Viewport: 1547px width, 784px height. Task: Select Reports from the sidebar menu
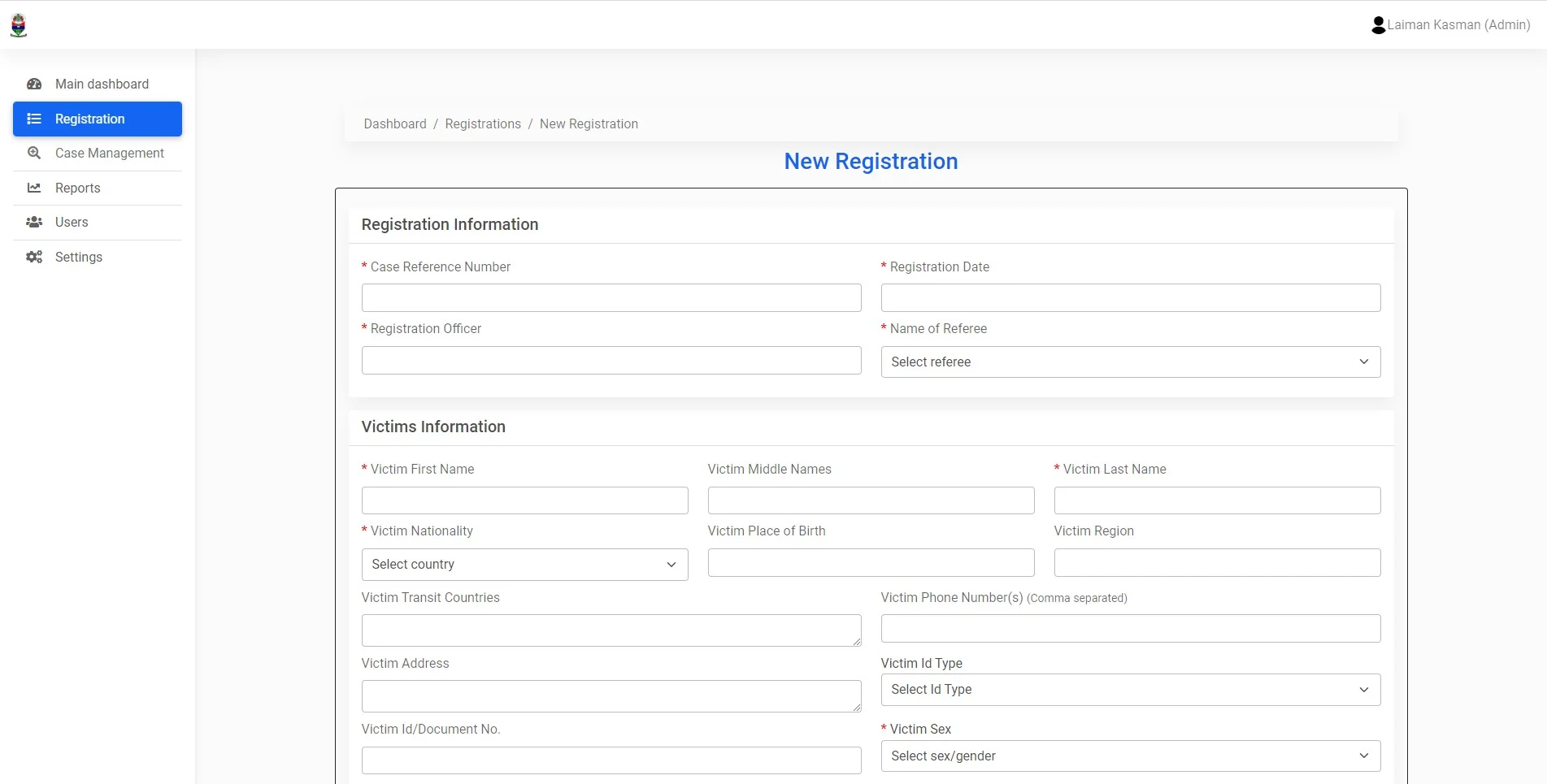tap(77, 188)
